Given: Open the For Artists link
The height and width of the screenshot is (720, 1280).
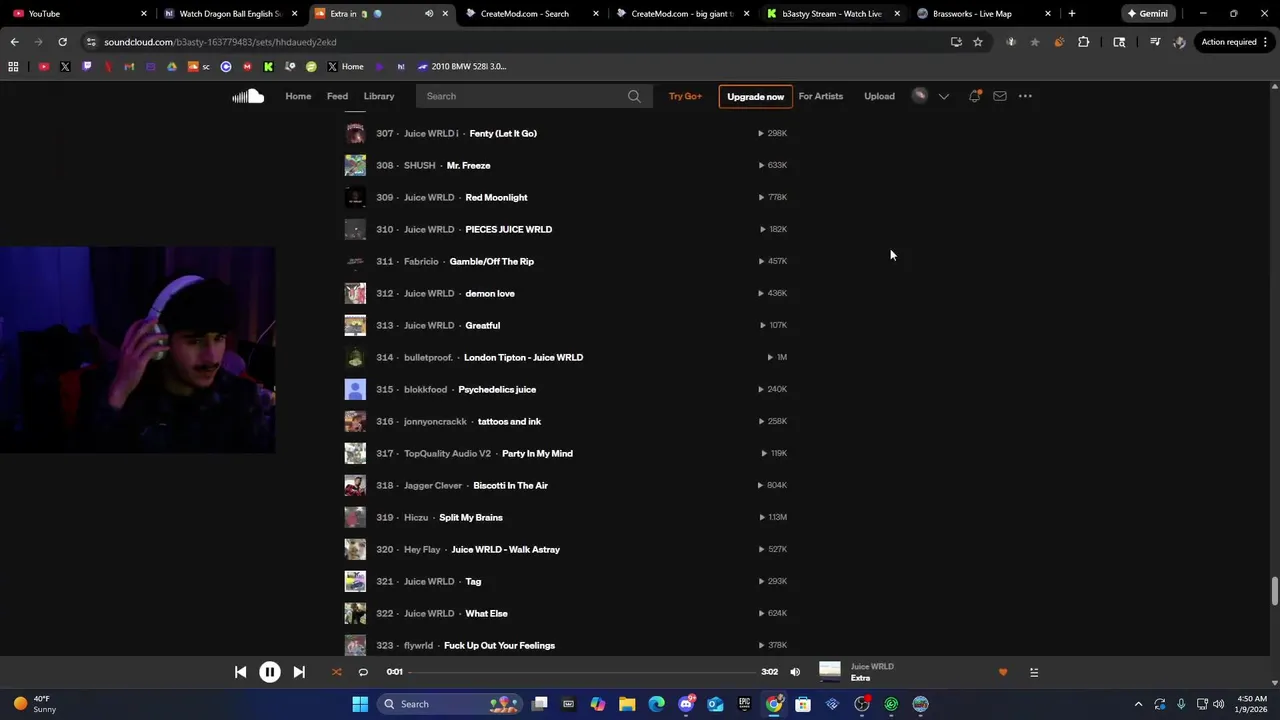Looking at the screenshot, I should click(820, 96).
